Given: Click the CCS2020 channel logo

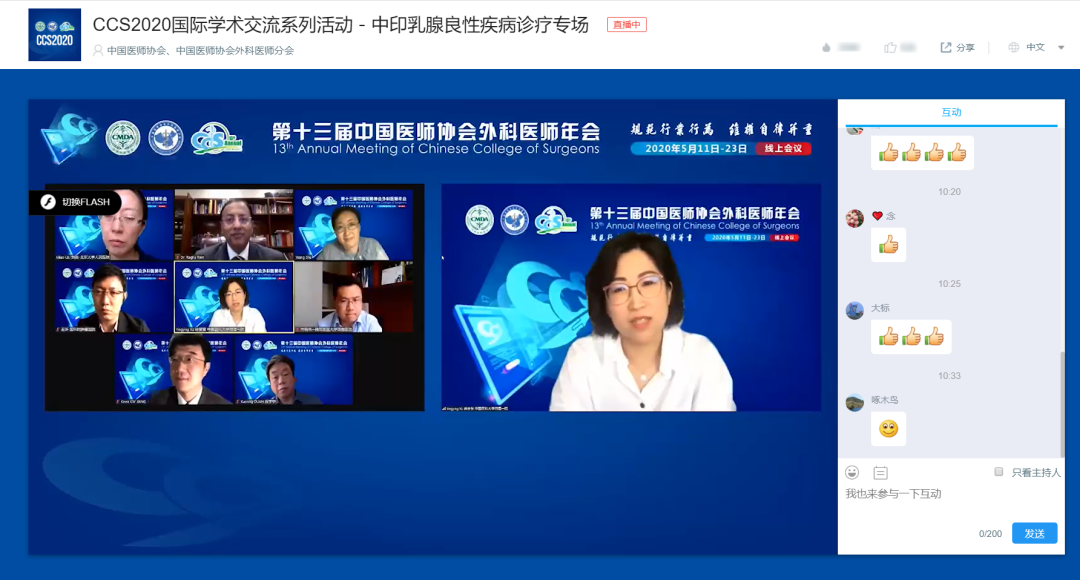Looking at the screenshot, I should (x=54, y=35).
